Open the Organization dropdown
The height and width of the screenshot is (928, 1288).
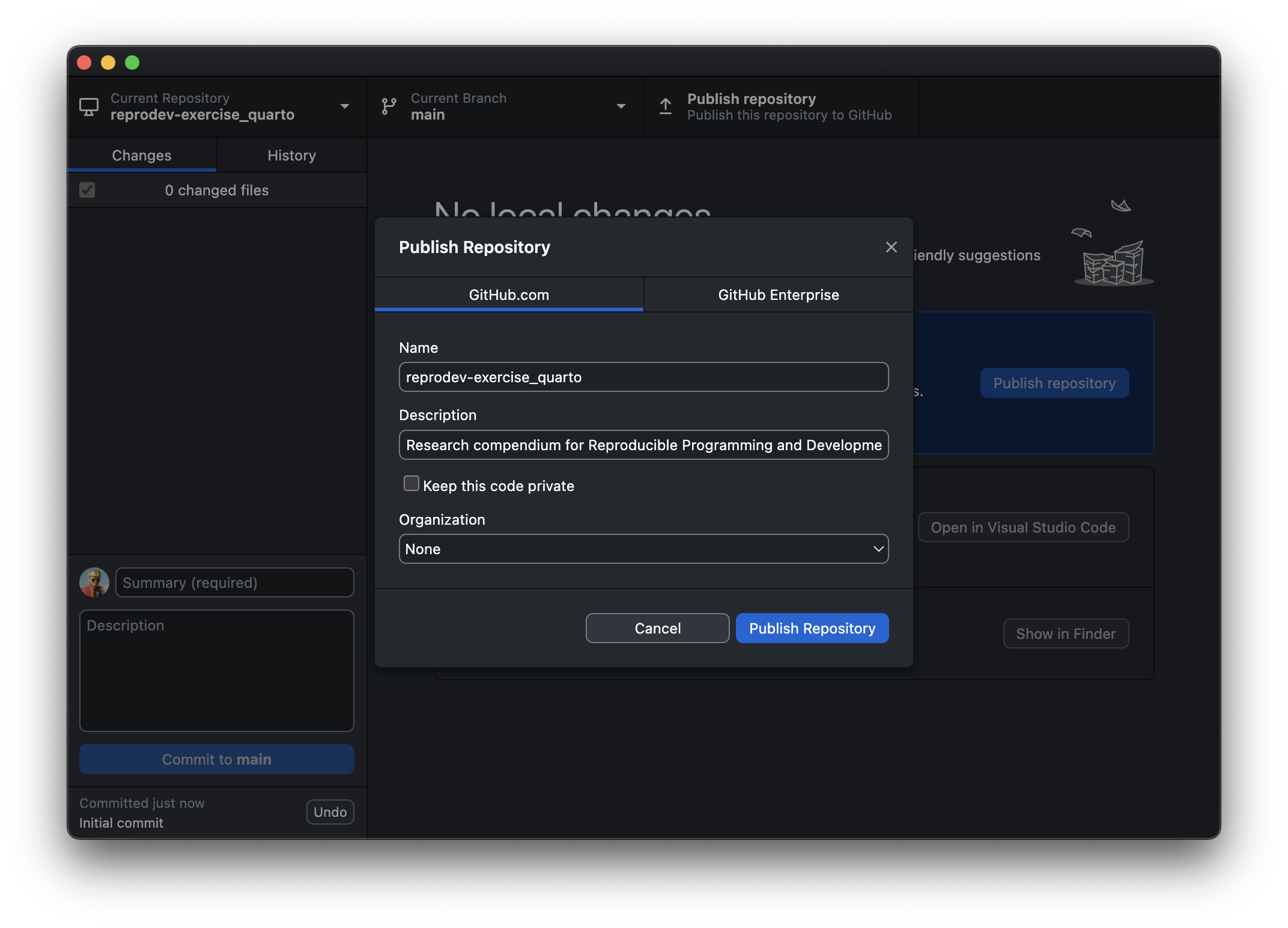(643, 549)
